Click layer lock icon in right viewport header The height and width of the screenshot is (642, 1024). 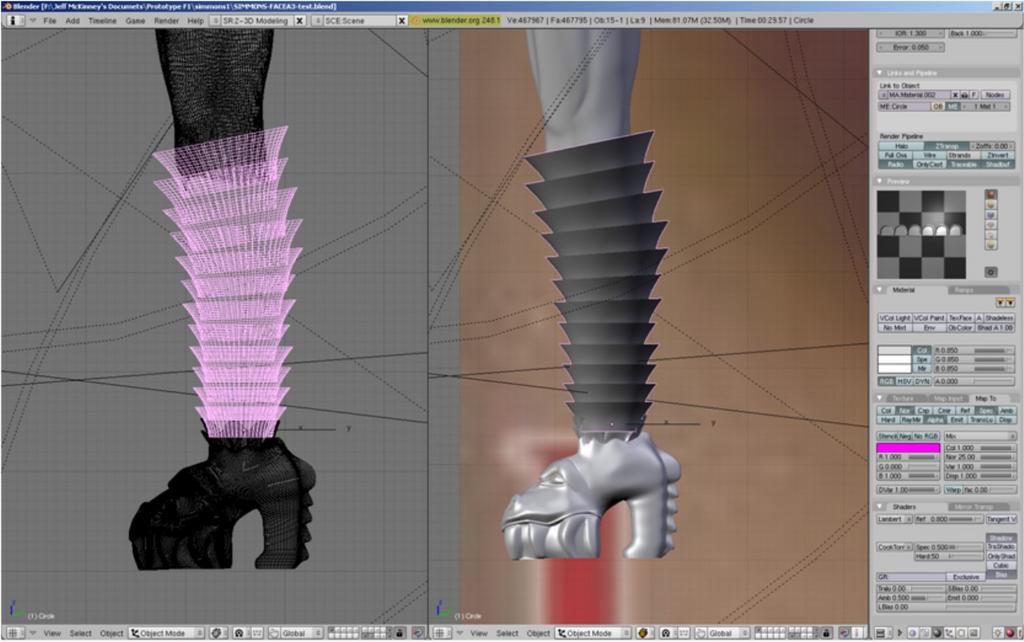point(826,633)
